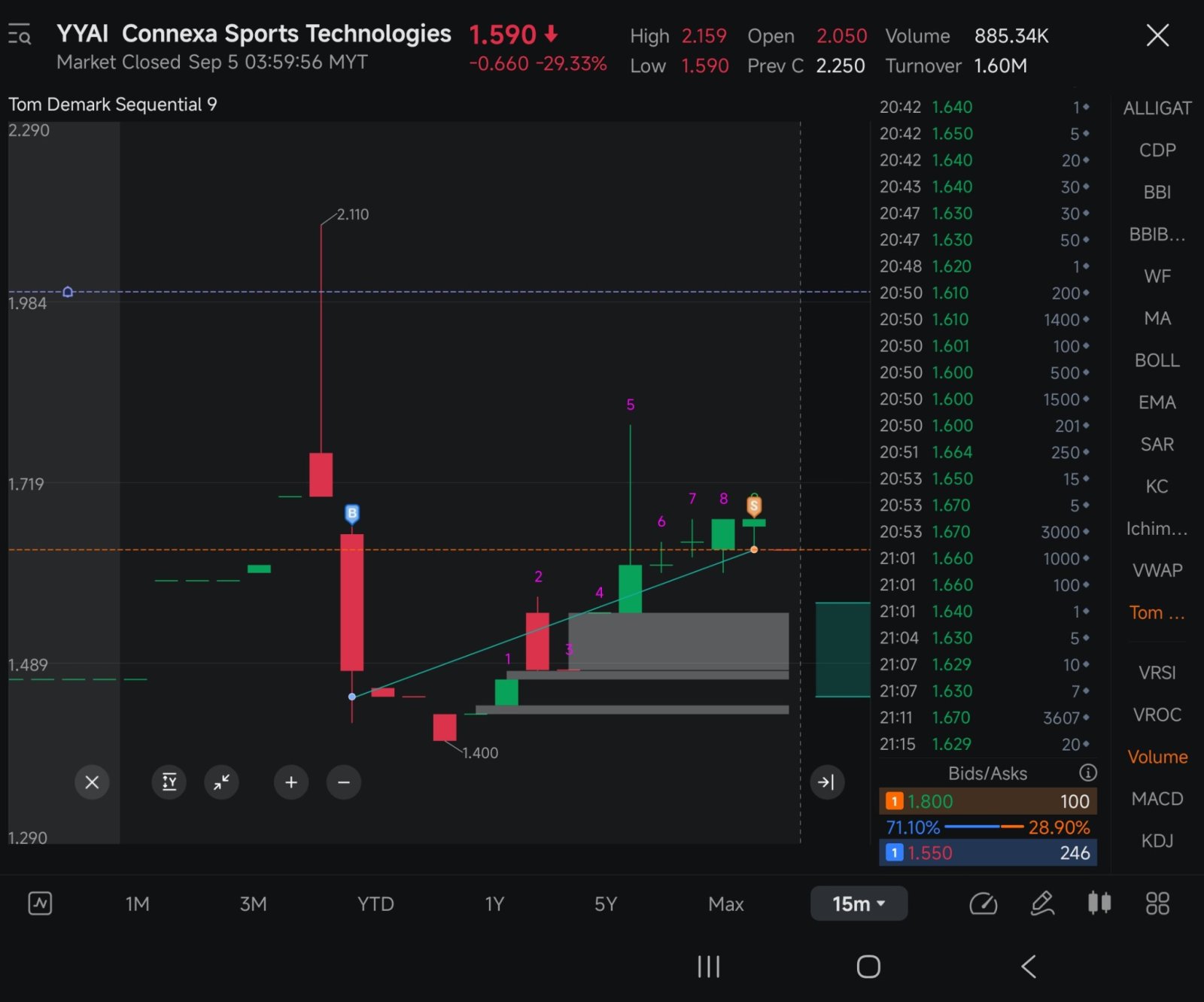The height and width of the screenshot is (1002, 1204).
Task: Click the chart zoom out minus button
Action: click(x=344, y=782)
